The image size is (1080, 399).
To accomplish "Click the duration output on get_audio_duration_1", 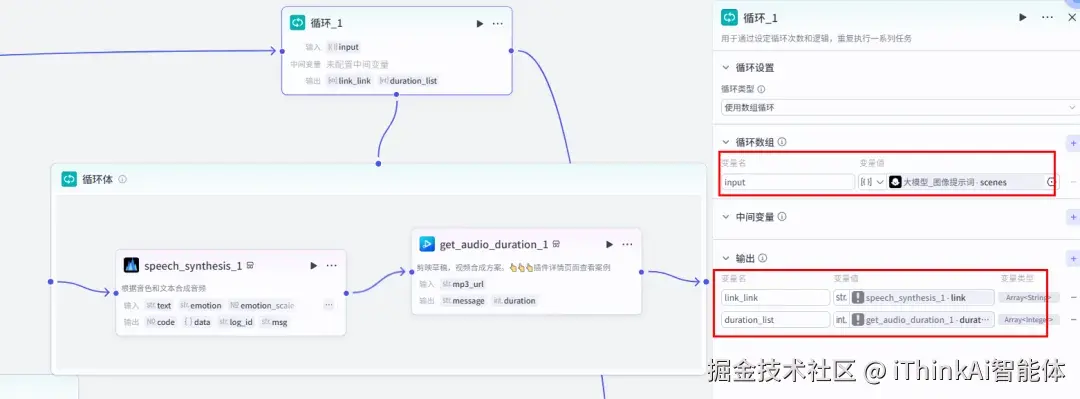I will (x=514, y=300).
